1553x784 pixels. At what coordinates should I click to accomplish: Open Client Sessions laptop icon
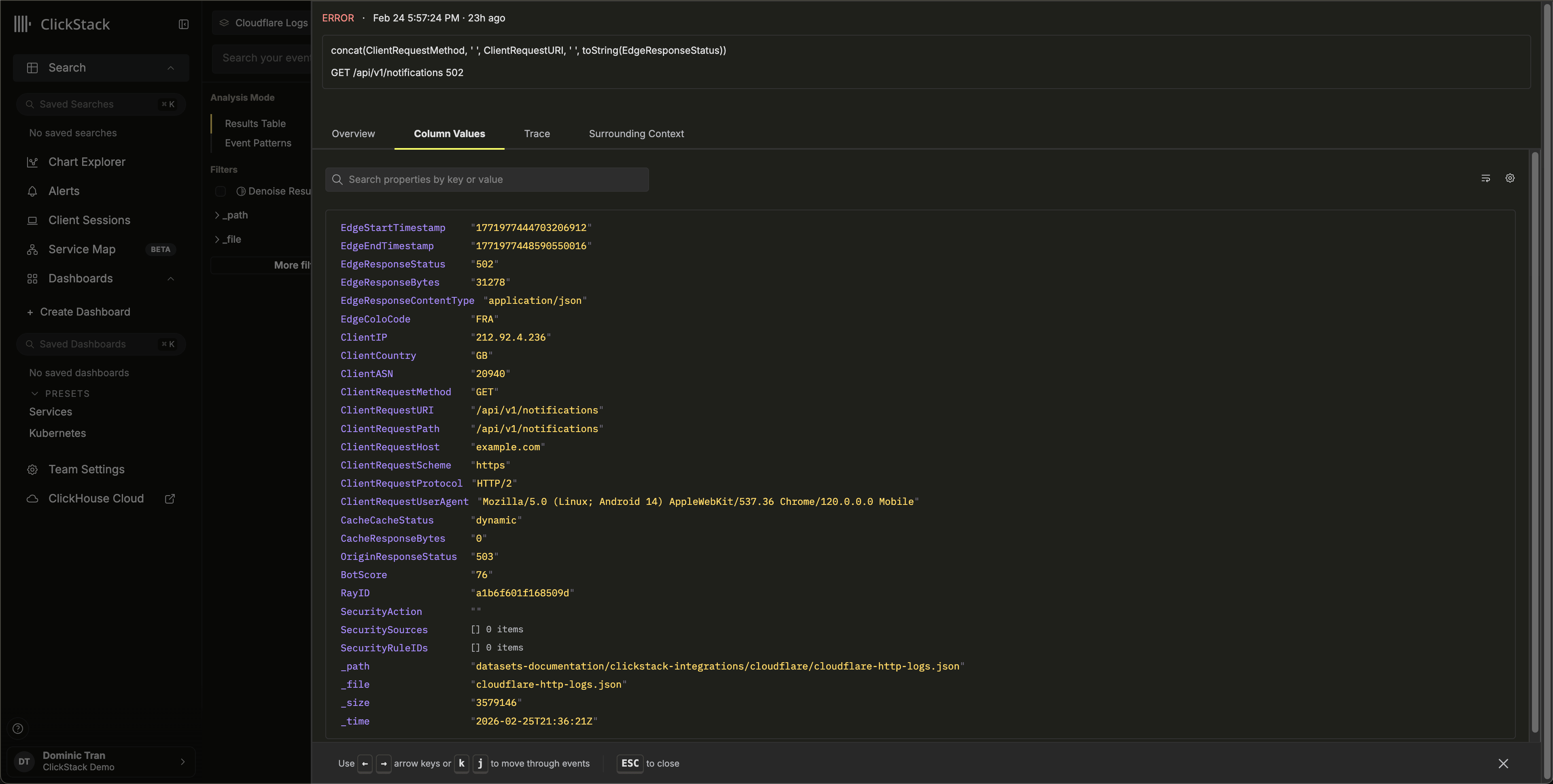32,220
